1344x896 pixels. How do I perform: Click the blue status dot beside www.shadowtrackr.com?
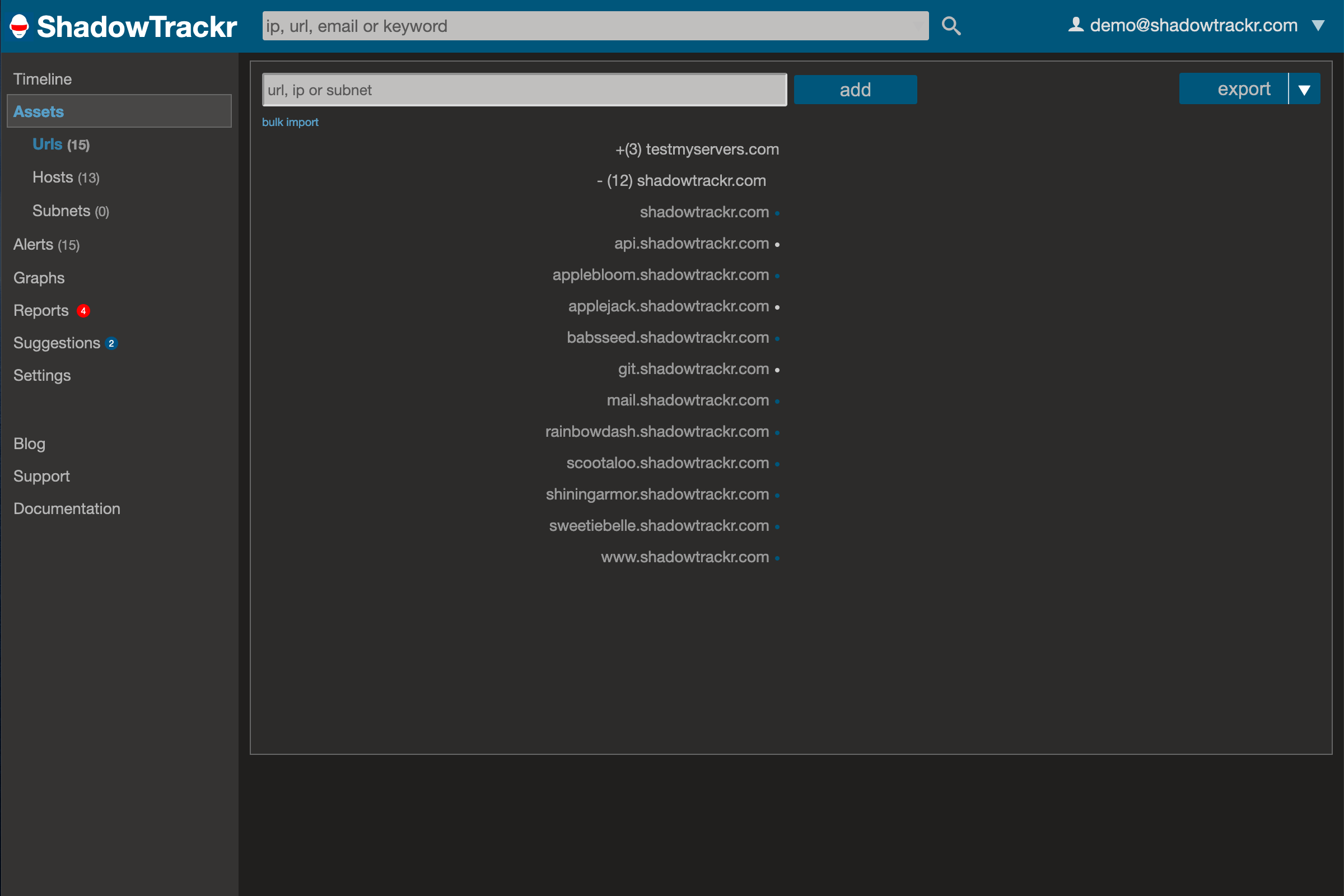point(777,558)
